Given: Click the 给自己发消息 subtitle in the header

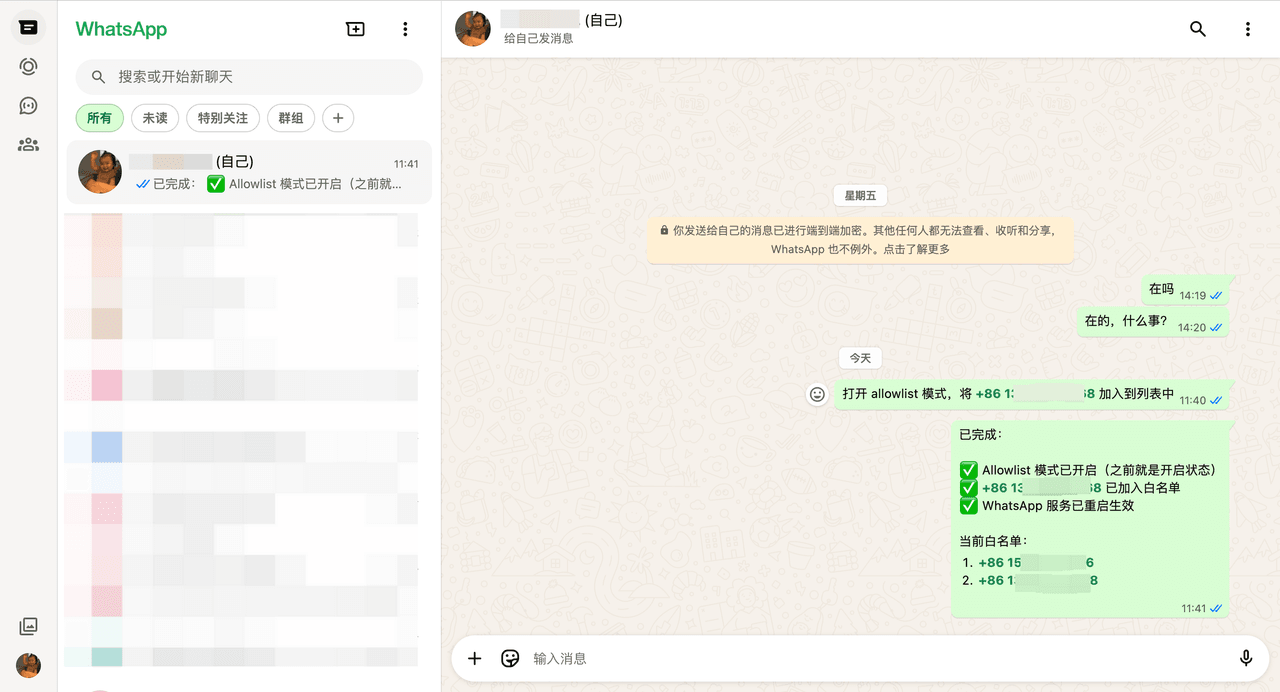Looking at the screenshot, I should coord(538,39).
